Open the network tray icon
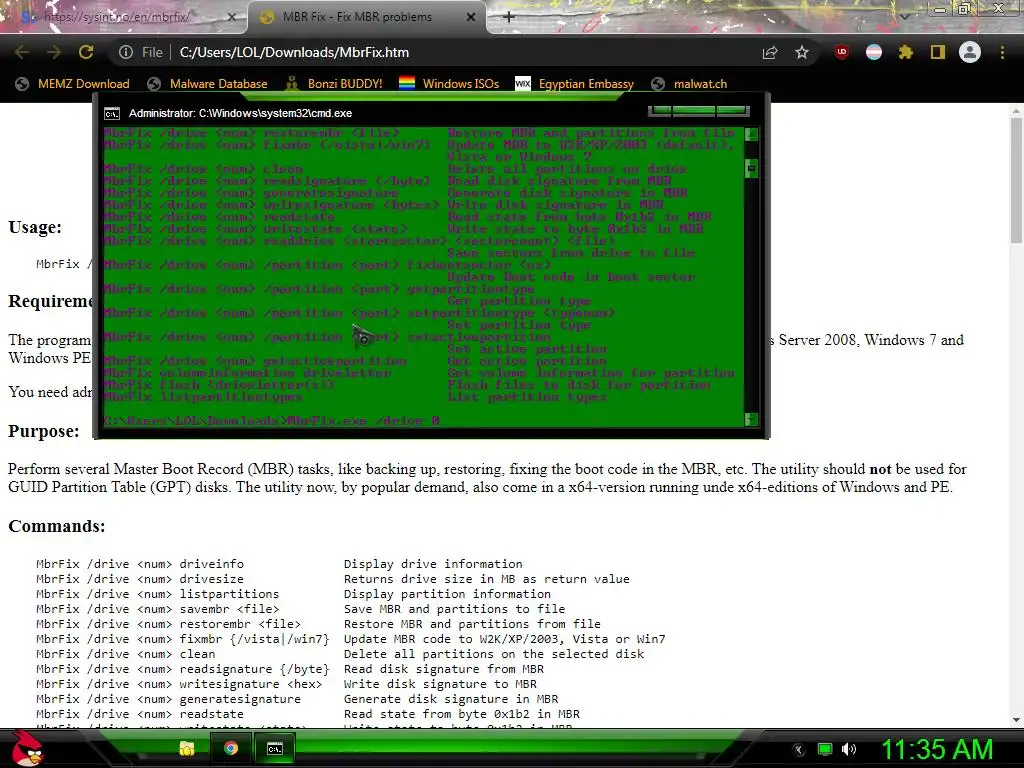 click(x=825, y=750)
